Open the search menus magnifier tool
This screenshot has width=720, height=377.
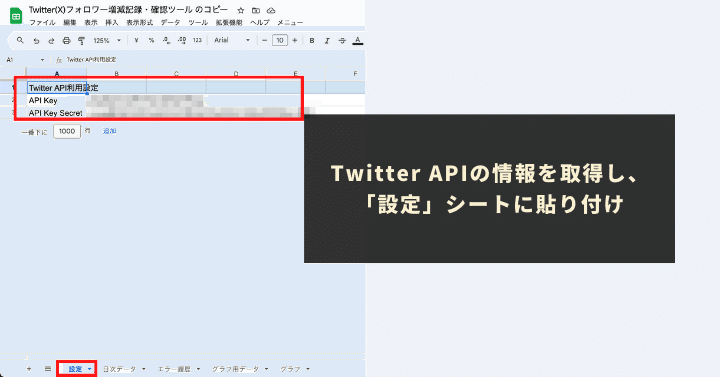click(20, 40)
